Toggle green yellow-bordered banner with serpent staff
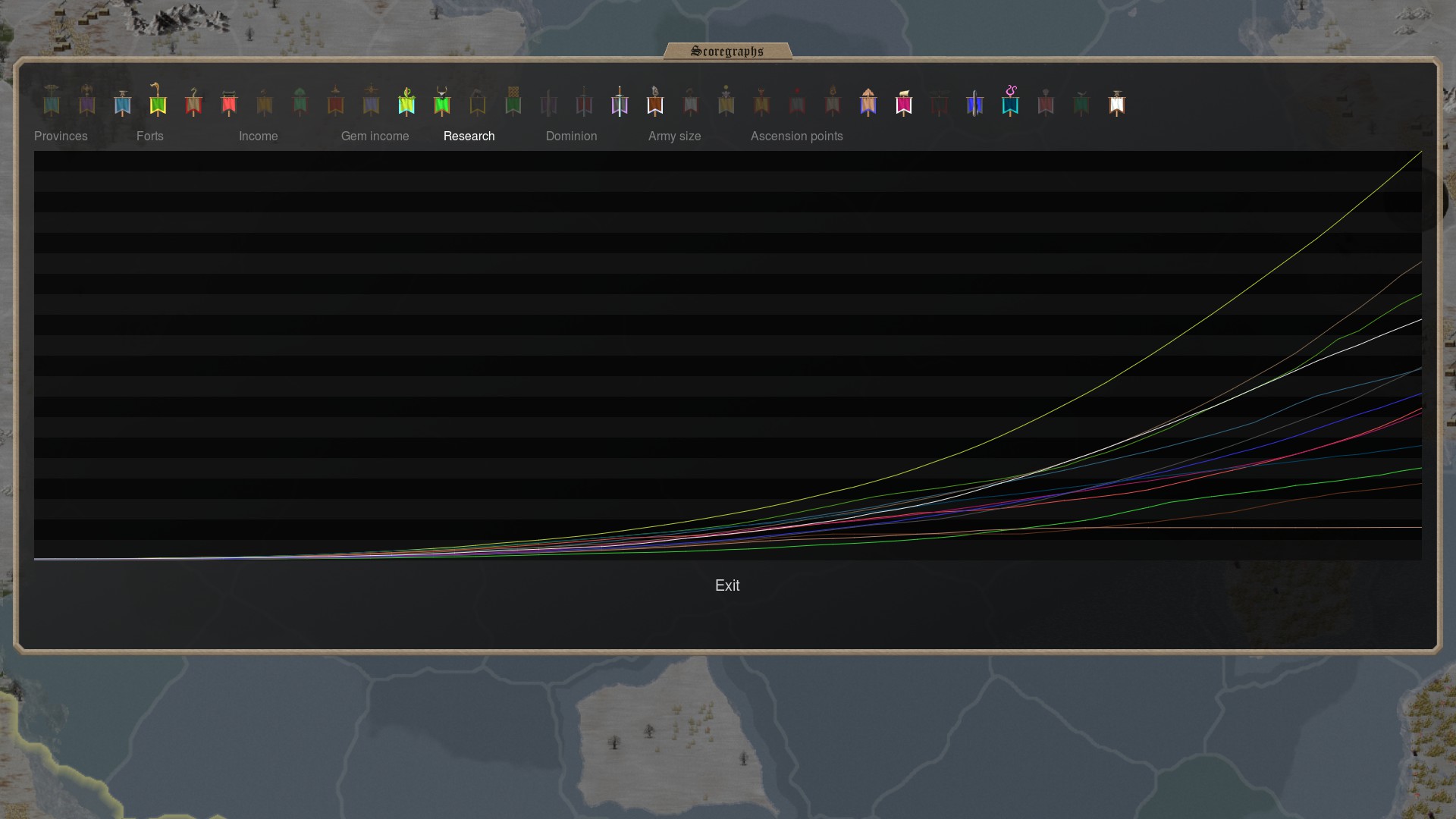Viewport: 1456px width, 819px height. (x=158, y=99)
